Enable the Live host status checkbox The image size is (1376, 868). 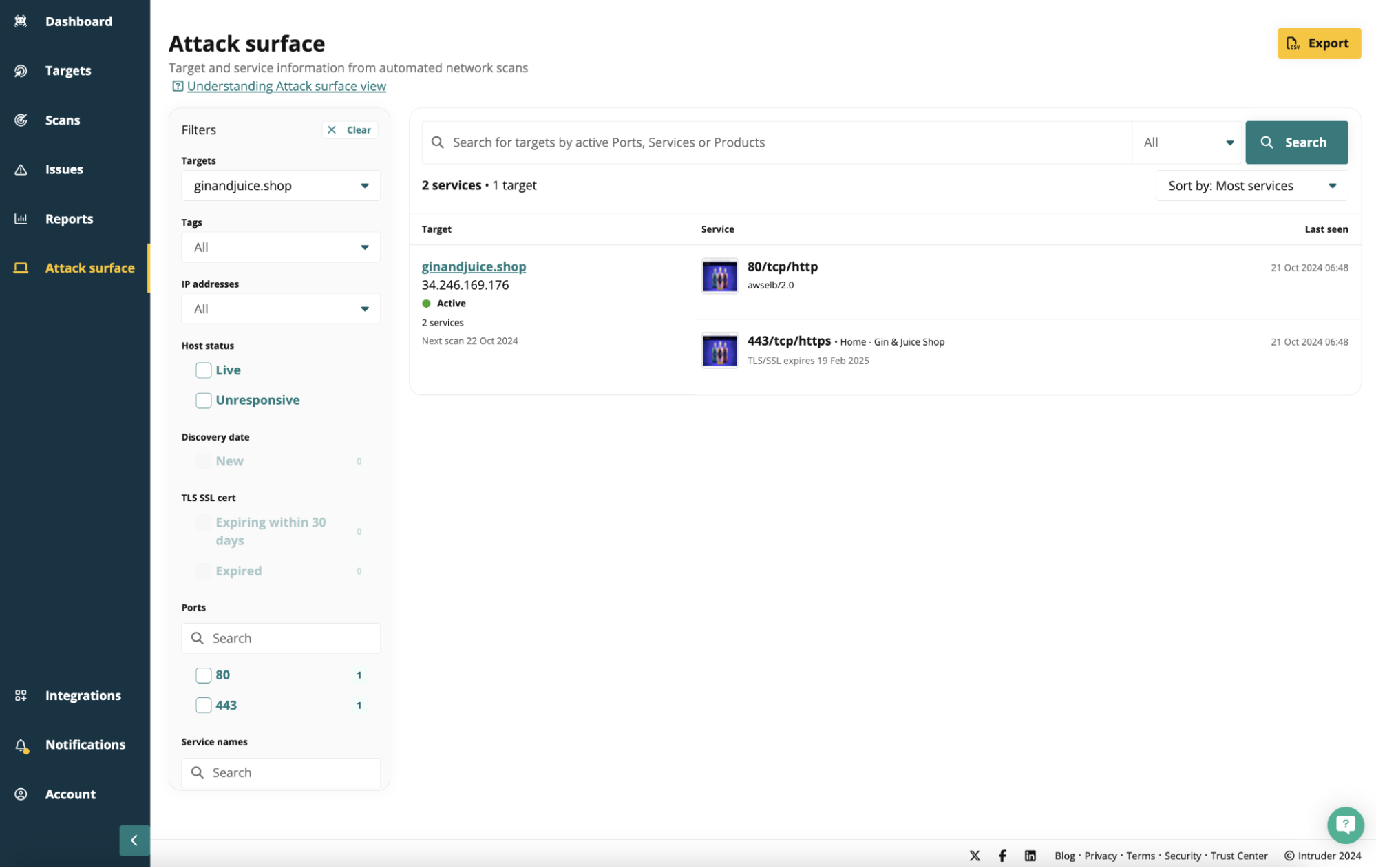(x=203, y=370)
